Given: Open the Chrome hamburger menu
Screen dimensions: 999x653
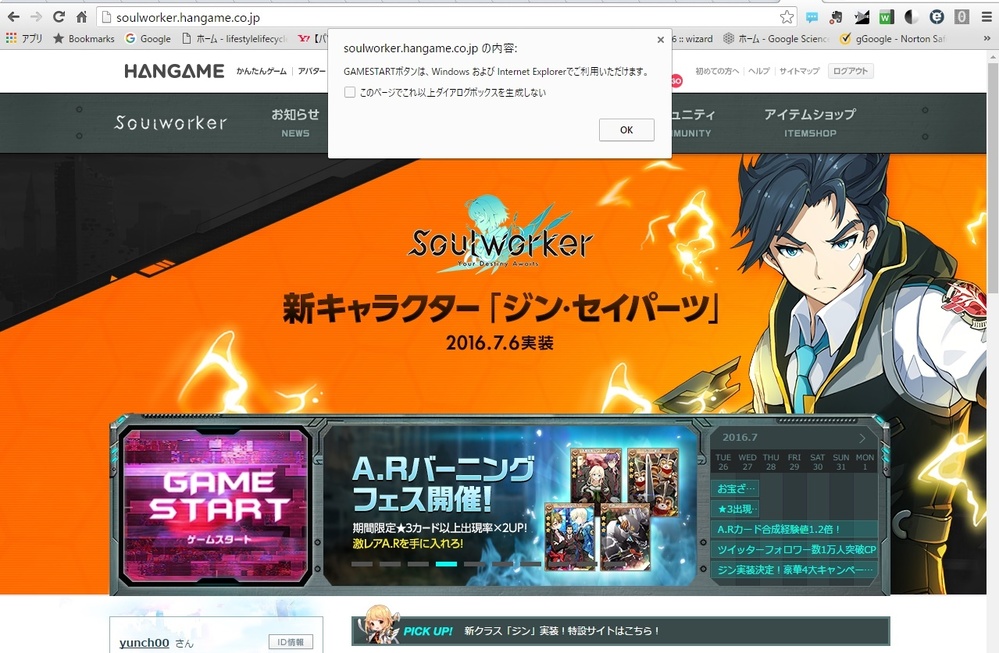Looking at the screenshot, I should tap(984, 17).
